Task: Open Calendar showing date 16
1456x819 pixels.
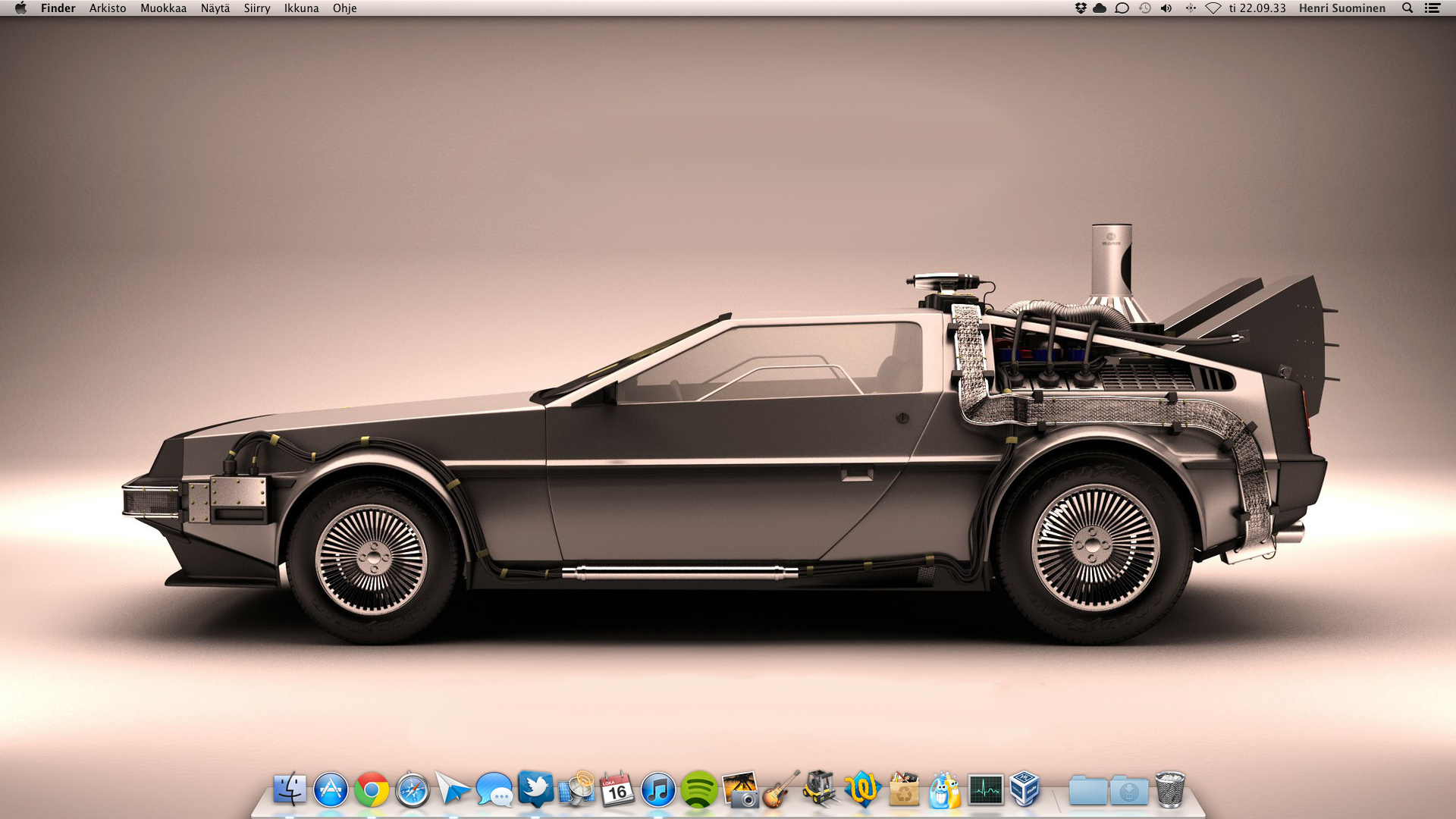Action: (x=617, y=790)
